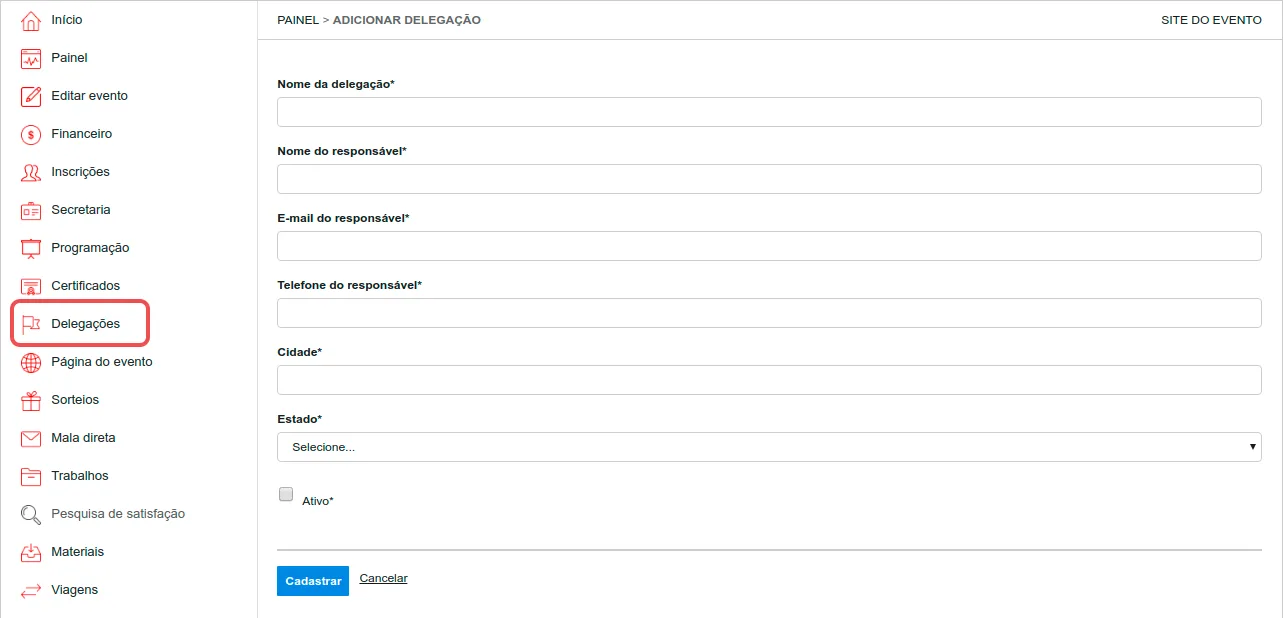Click the Inscrições people icon

(31, 172)
